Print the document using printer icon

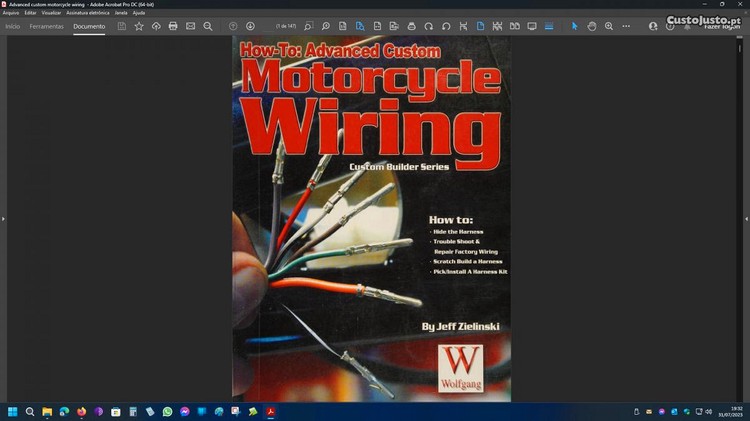click(173, 26)
